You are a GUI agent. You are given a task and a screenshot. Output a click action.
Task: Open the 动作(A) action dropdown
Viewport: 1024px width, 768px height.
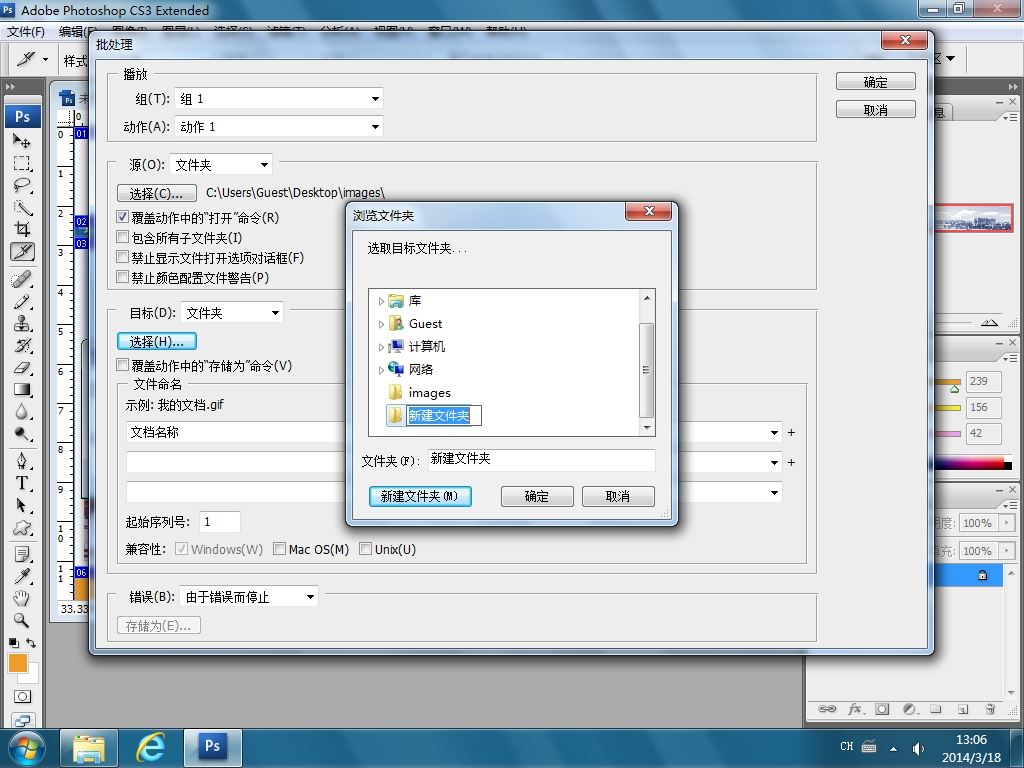[278, 127]
